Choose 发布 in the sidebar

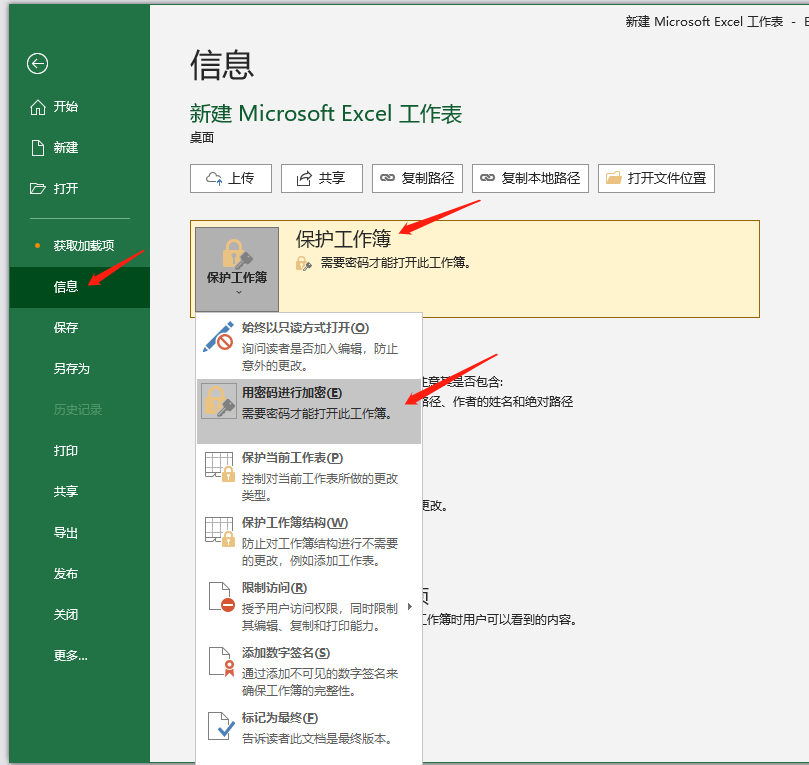click(79, 573)
